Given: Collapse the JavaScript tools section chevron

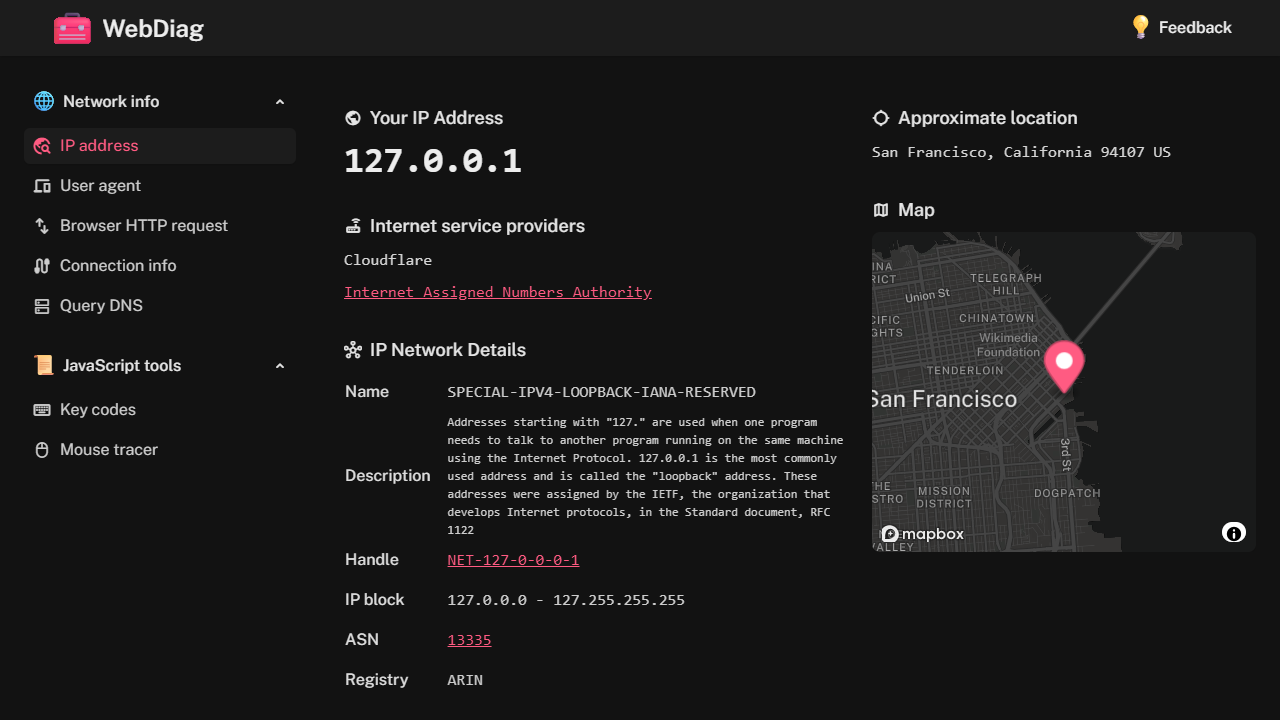Looking at the screenshot, I should click(x=280, y=366).
